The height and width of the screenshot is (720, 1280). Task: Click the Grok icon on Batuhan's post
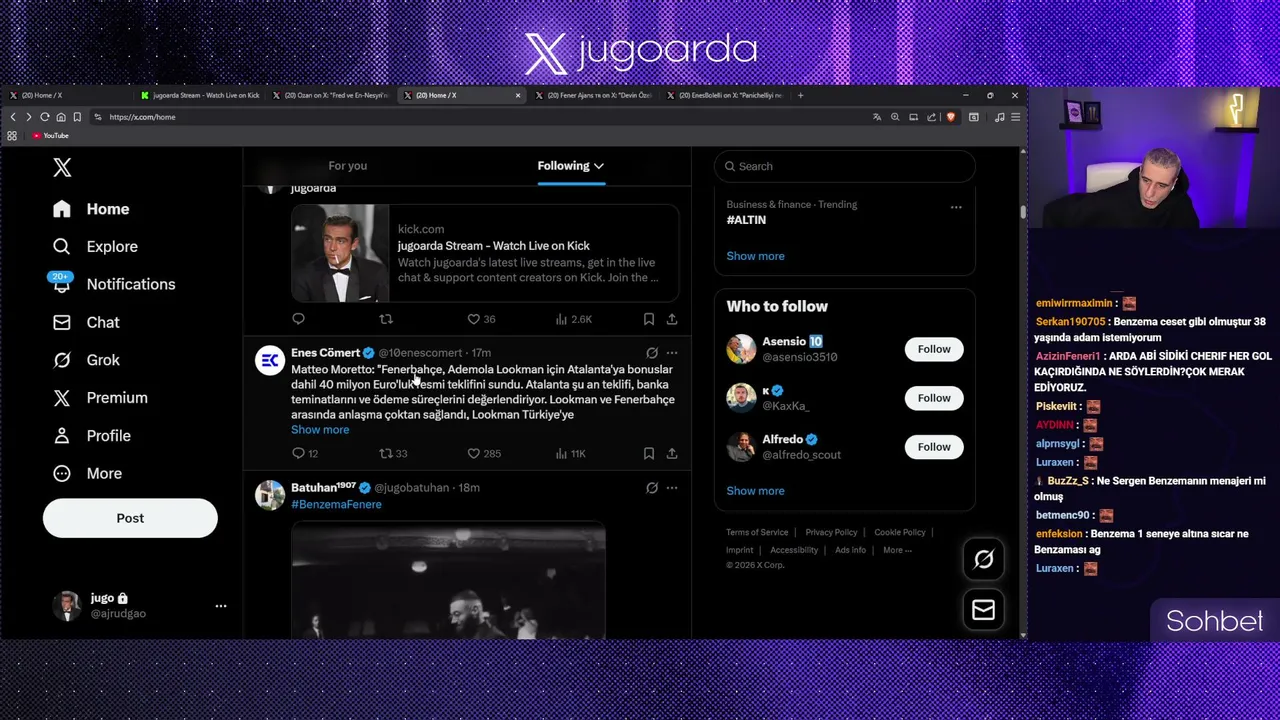[x=652, y=488]
